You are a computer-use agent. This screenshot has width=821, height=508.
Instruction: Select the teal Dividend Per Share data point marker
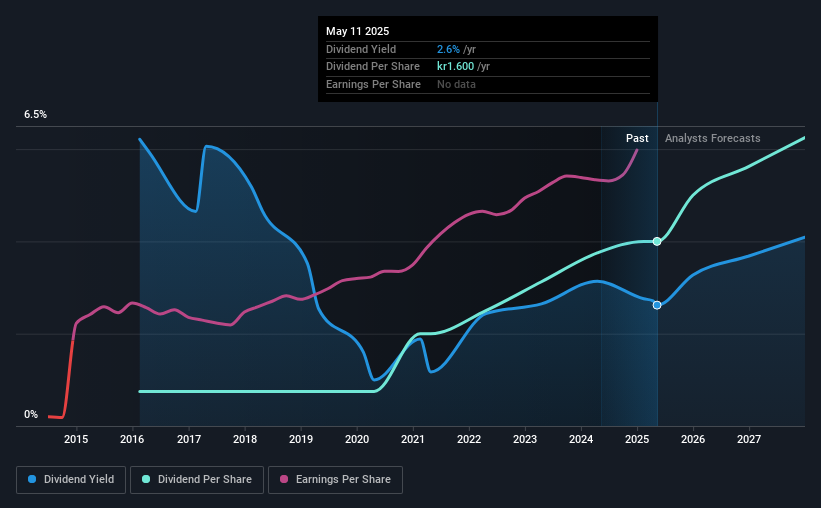[x=657, y=241]
